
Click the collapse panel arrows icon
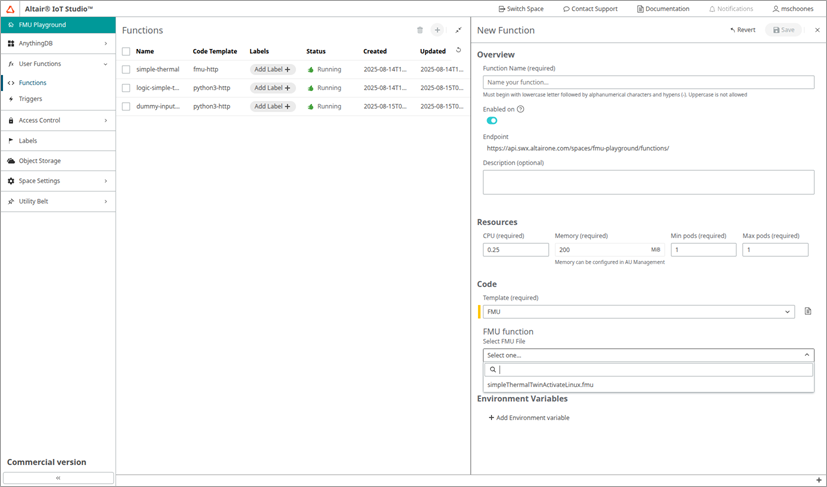click(458, 31)
